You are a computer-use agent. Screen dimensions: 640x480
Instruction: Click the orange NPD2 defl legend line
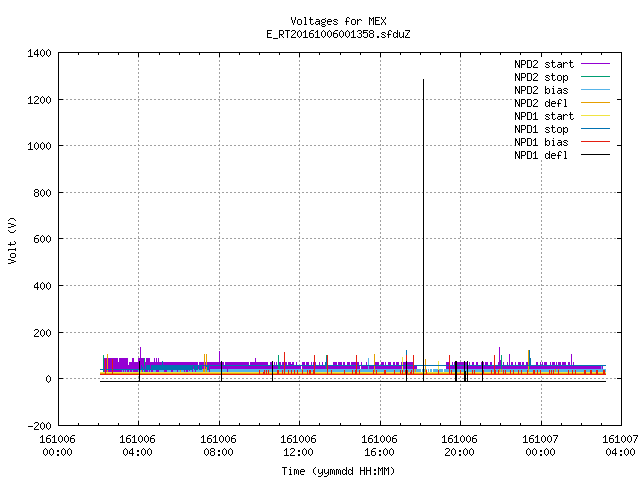(596, 103)
